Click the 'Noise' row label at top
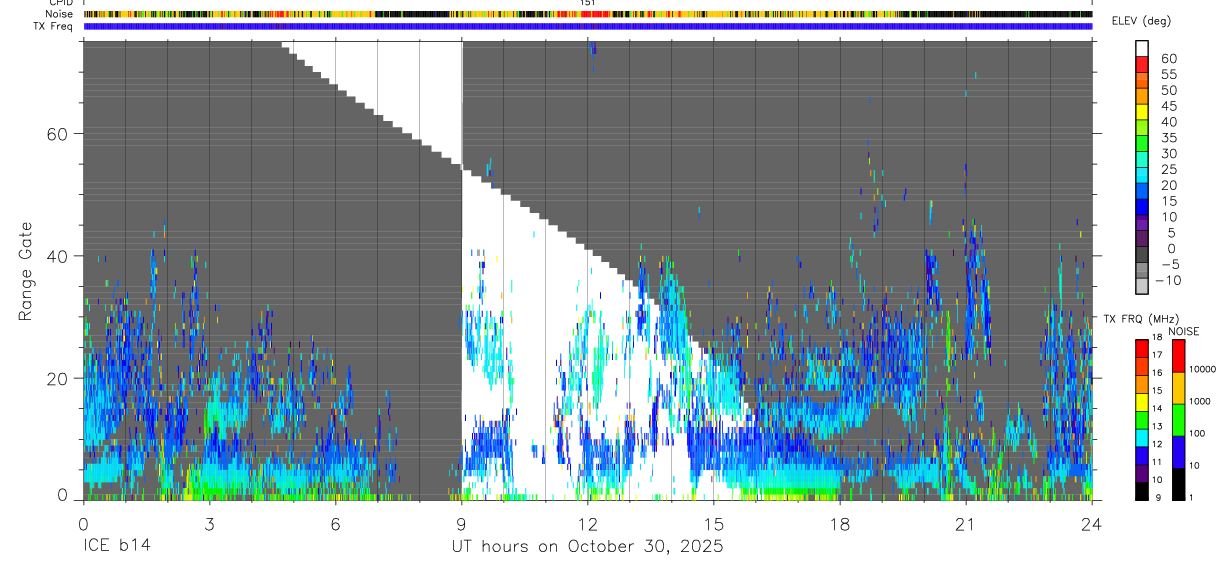This screenshot has width=1228, height=567. click(60, 14)
